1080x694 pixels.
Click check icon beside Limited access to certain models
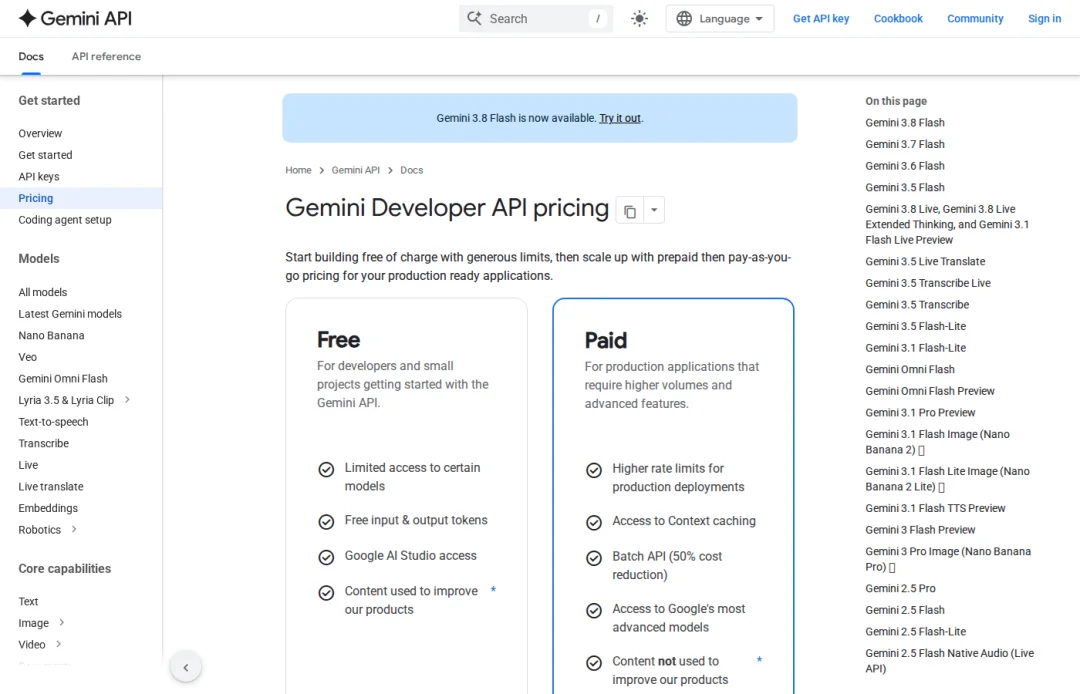[326, 470]
